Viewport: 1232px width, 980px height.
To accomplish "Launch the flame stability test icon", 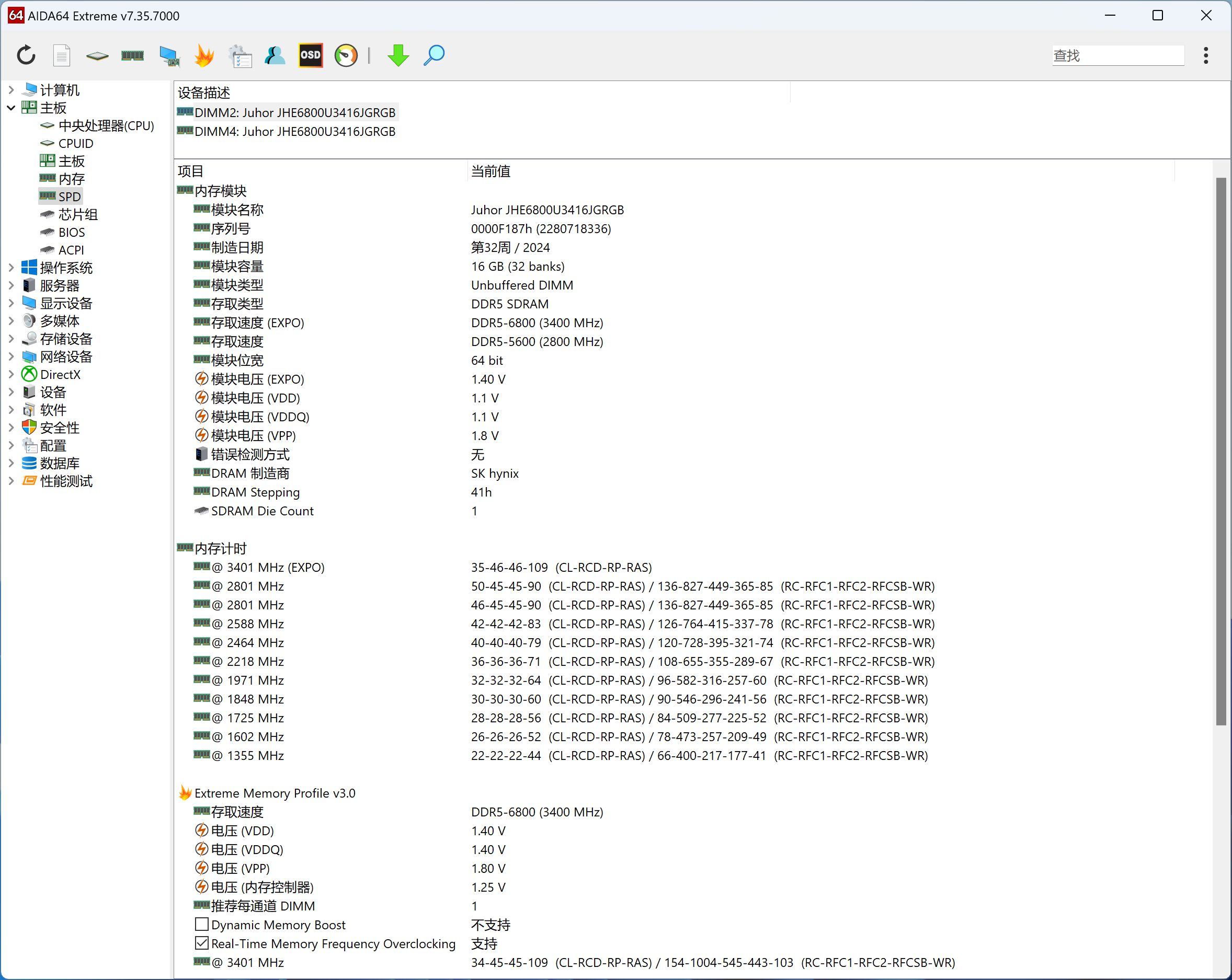I will (204, 55).
